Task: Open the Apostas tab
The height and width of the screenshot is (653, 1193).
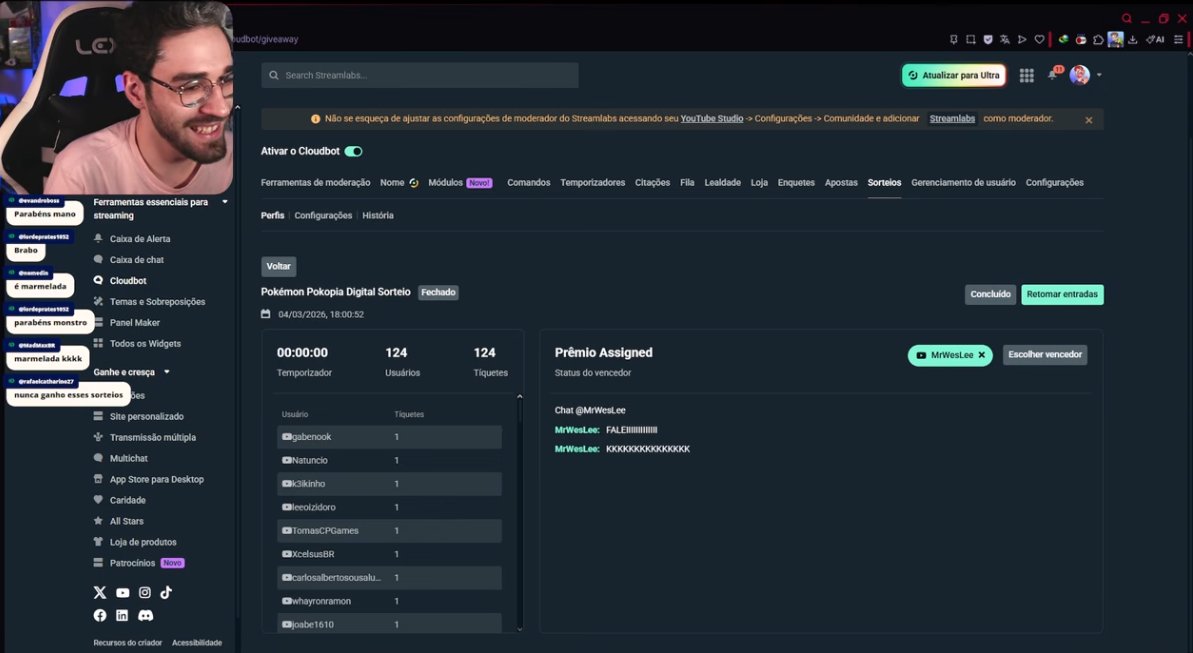Action: (841, 183)
